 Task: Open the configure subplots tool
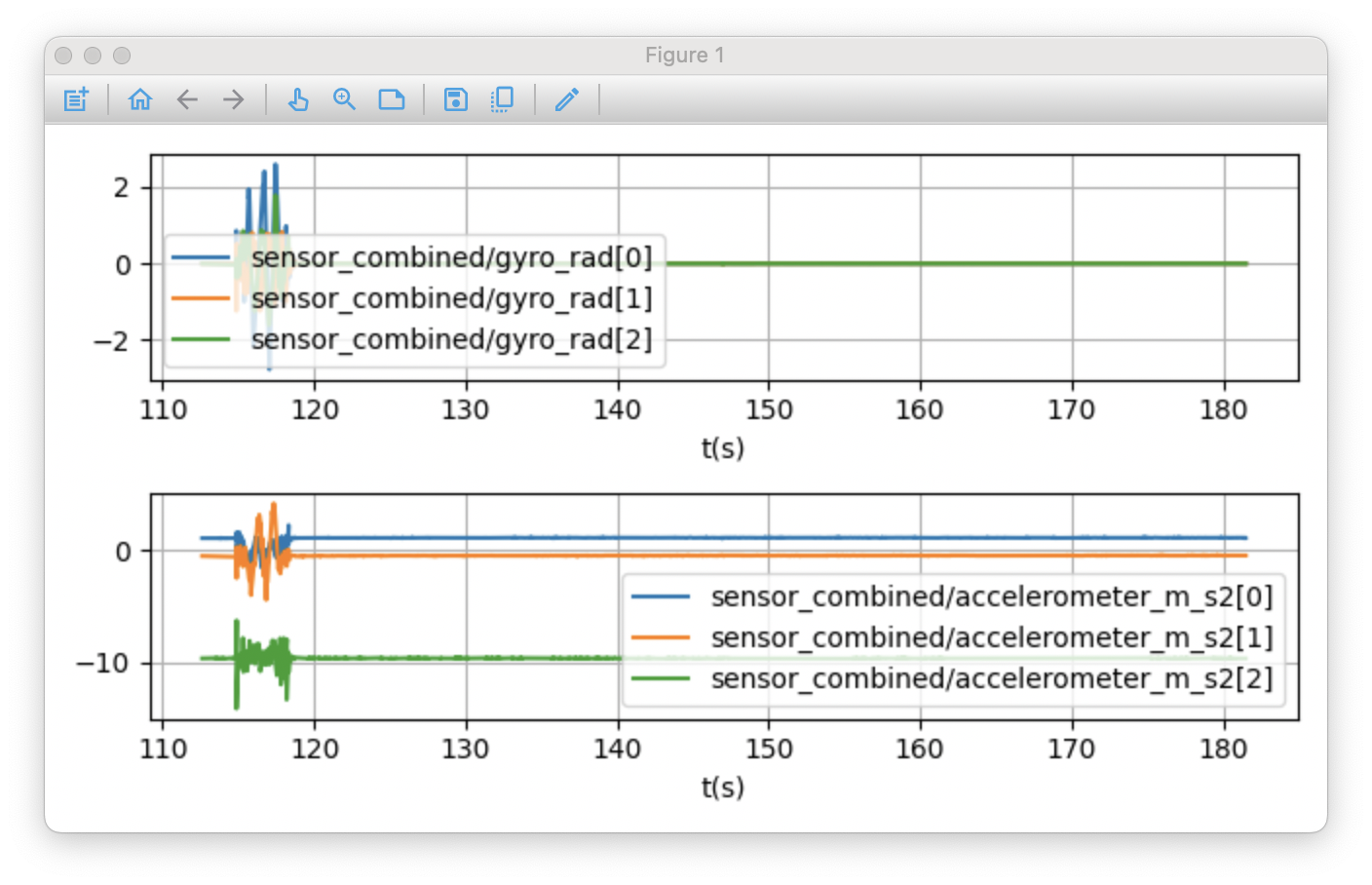point(392,99)
